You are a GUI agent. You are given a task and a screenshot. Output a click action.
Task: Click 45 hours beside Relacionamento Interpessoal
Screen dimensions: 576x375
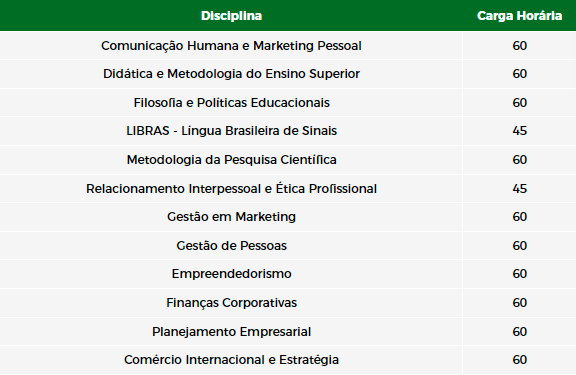point(519,188)
